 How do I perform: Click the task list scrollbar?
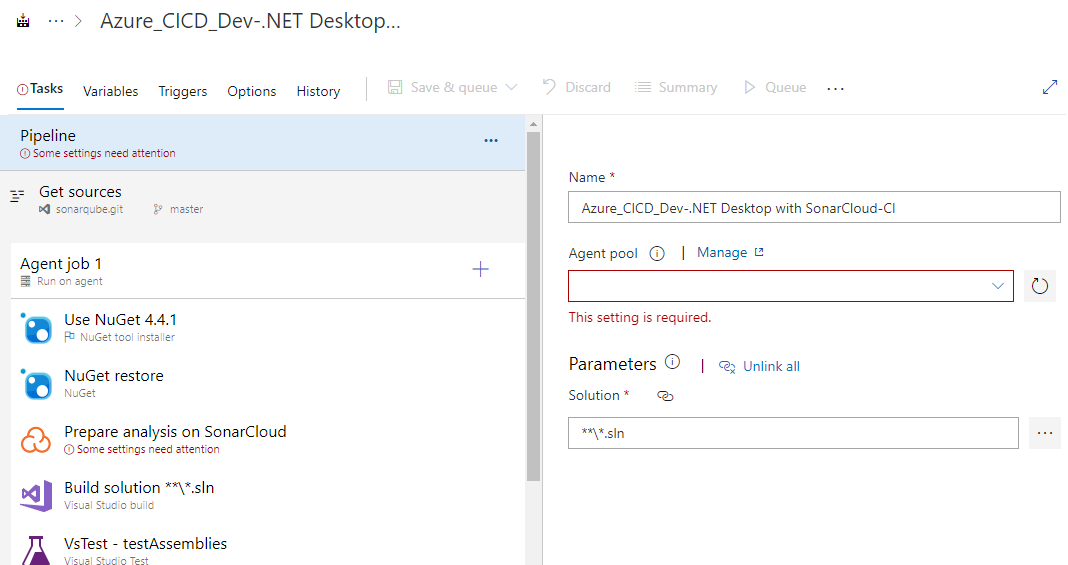533,306
